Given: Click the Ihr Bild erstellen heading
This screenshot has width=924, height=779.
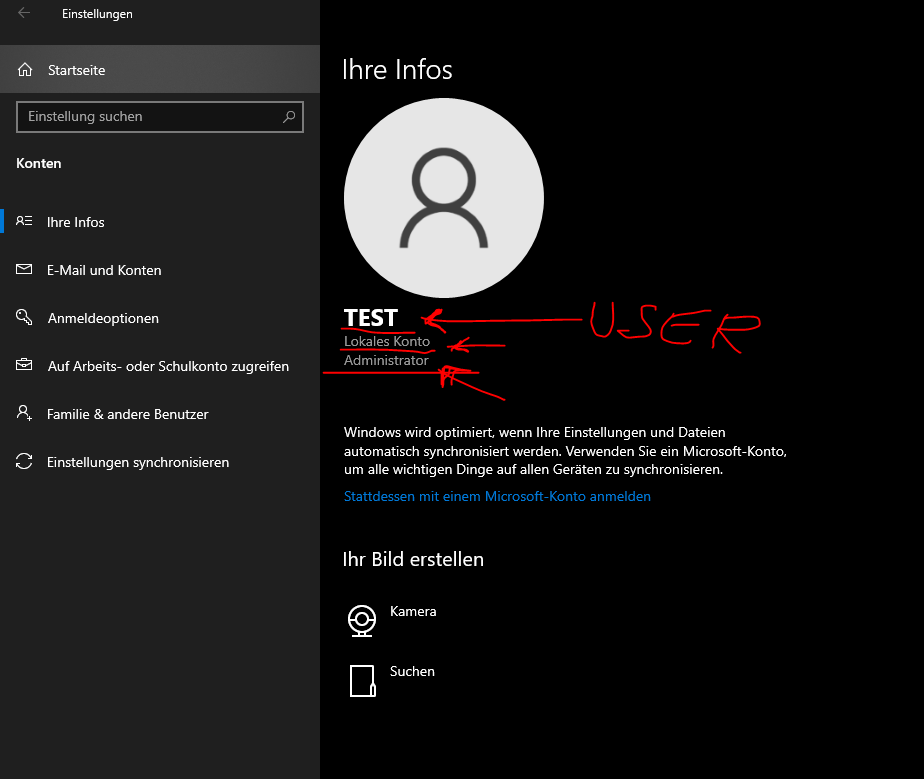Looking at the screenshot, I should tap(413, 559).
